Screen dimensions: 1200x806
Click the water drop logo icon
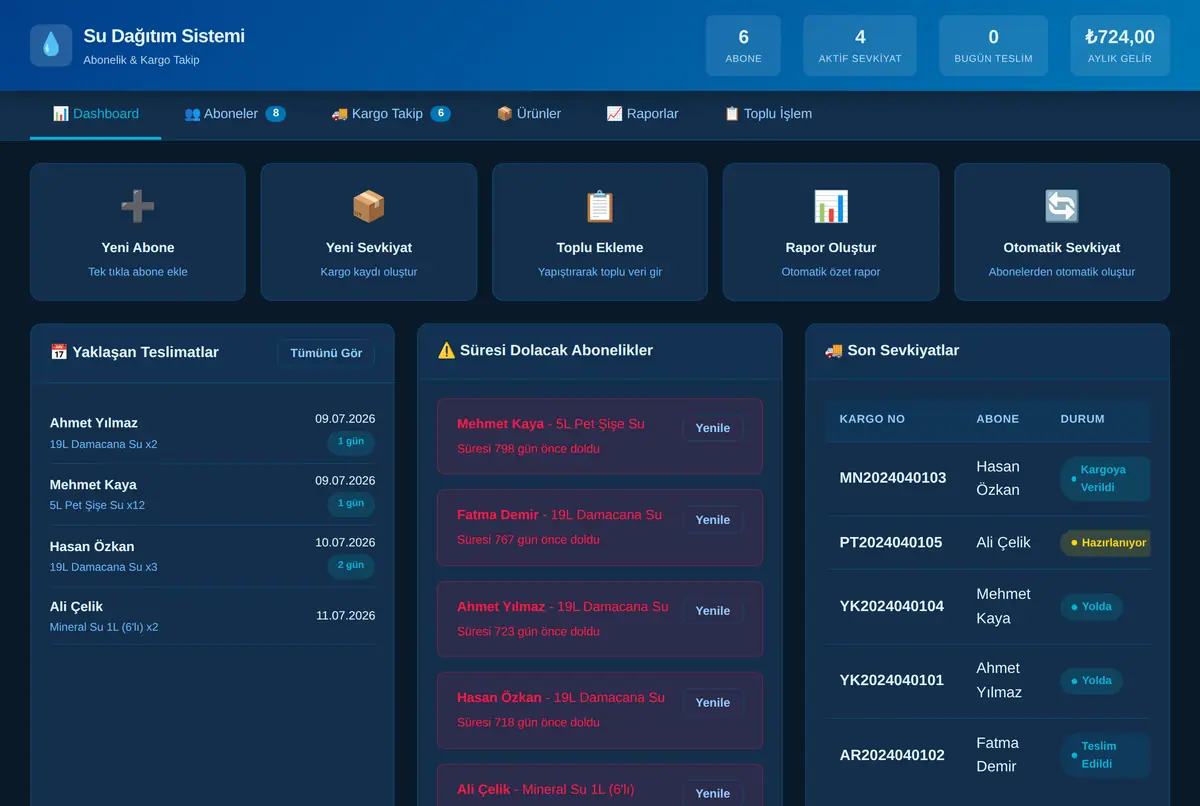51,46
